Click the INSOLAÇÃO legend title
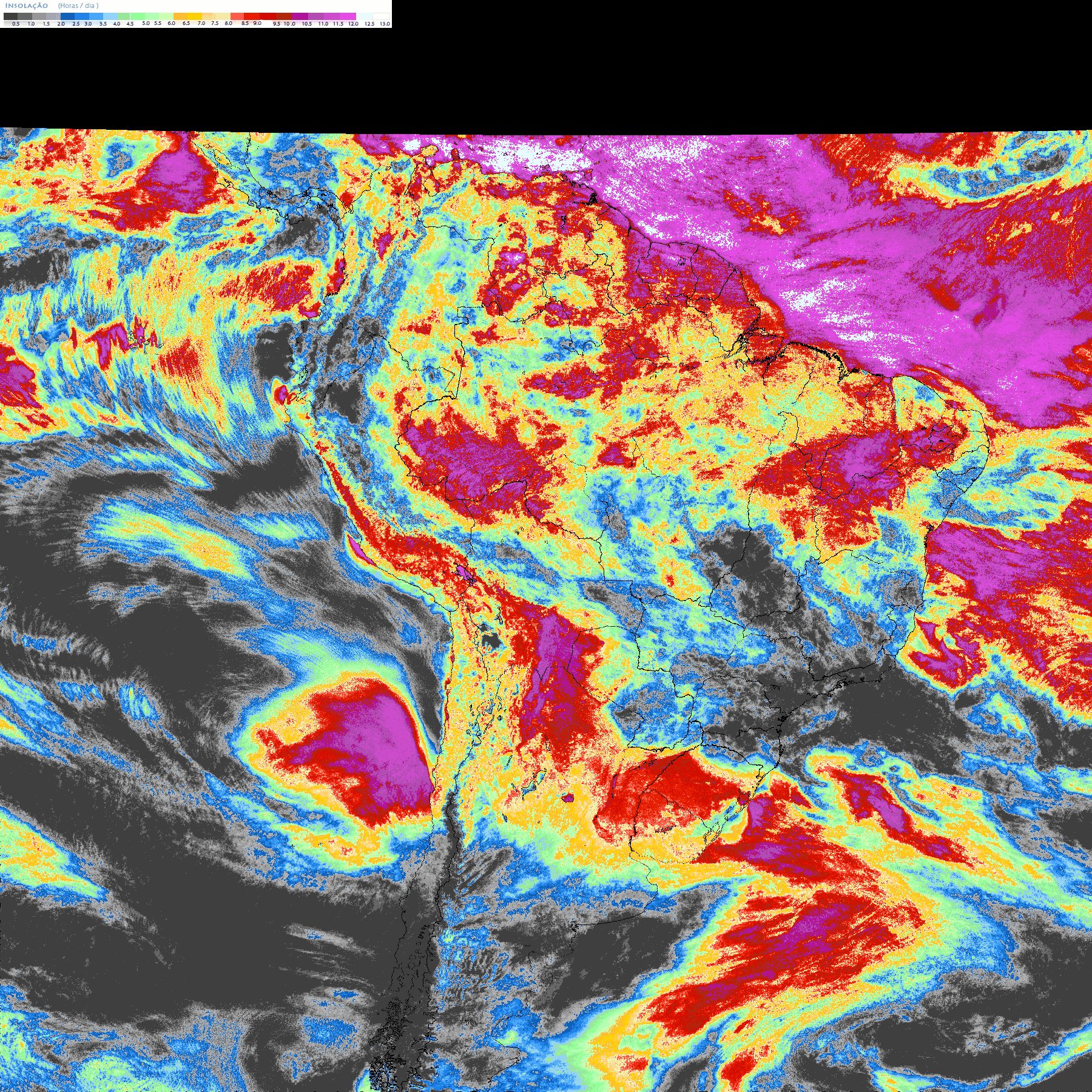 [27, 5]
